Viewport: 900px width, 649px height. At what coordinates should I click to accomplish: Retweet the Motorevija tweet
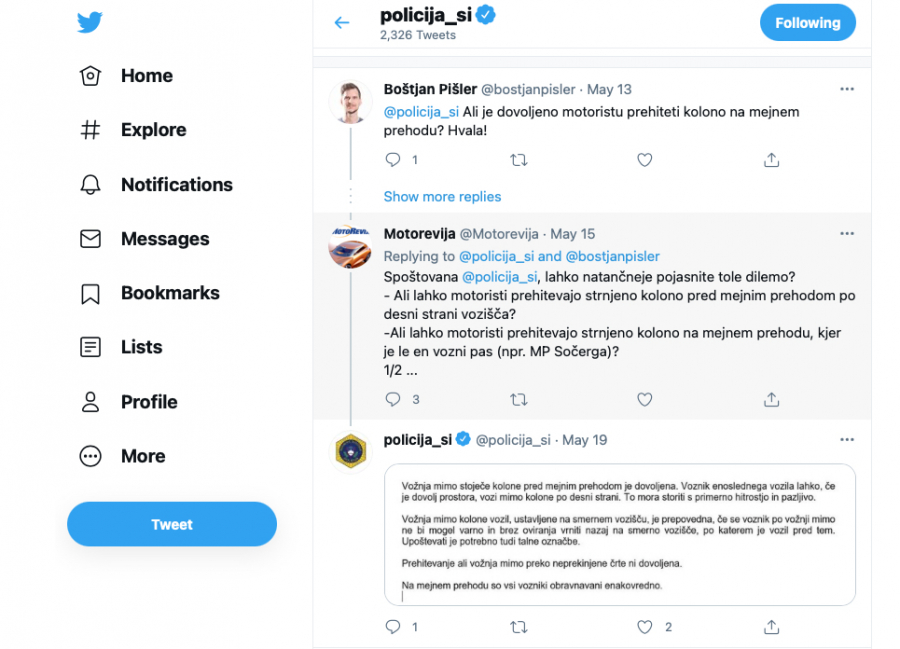[518, 399]
